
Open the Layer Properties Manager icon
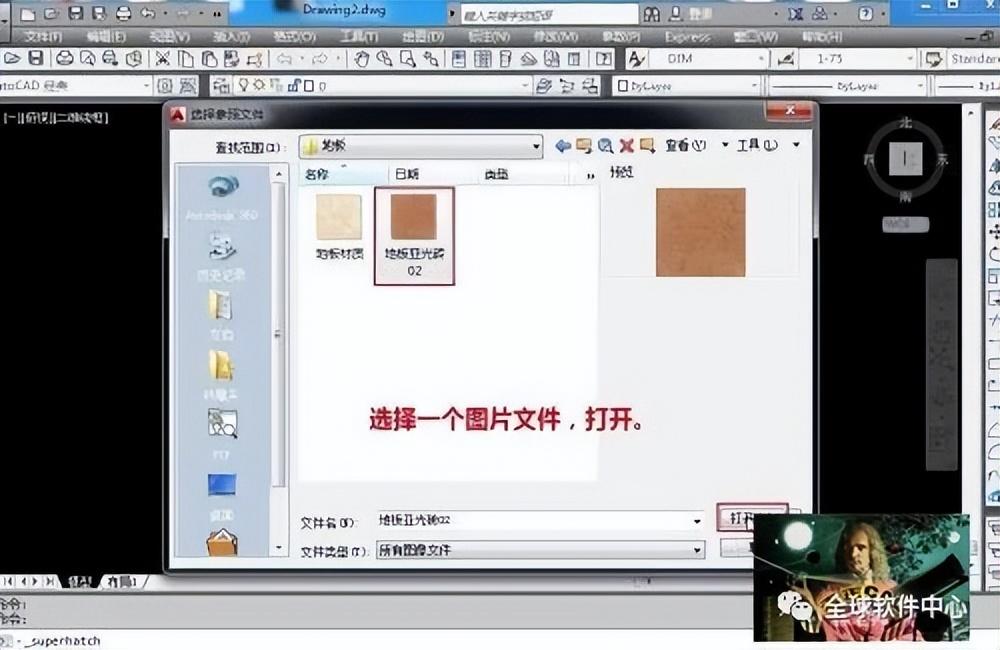pyautogui.click(x=221, y=85)
